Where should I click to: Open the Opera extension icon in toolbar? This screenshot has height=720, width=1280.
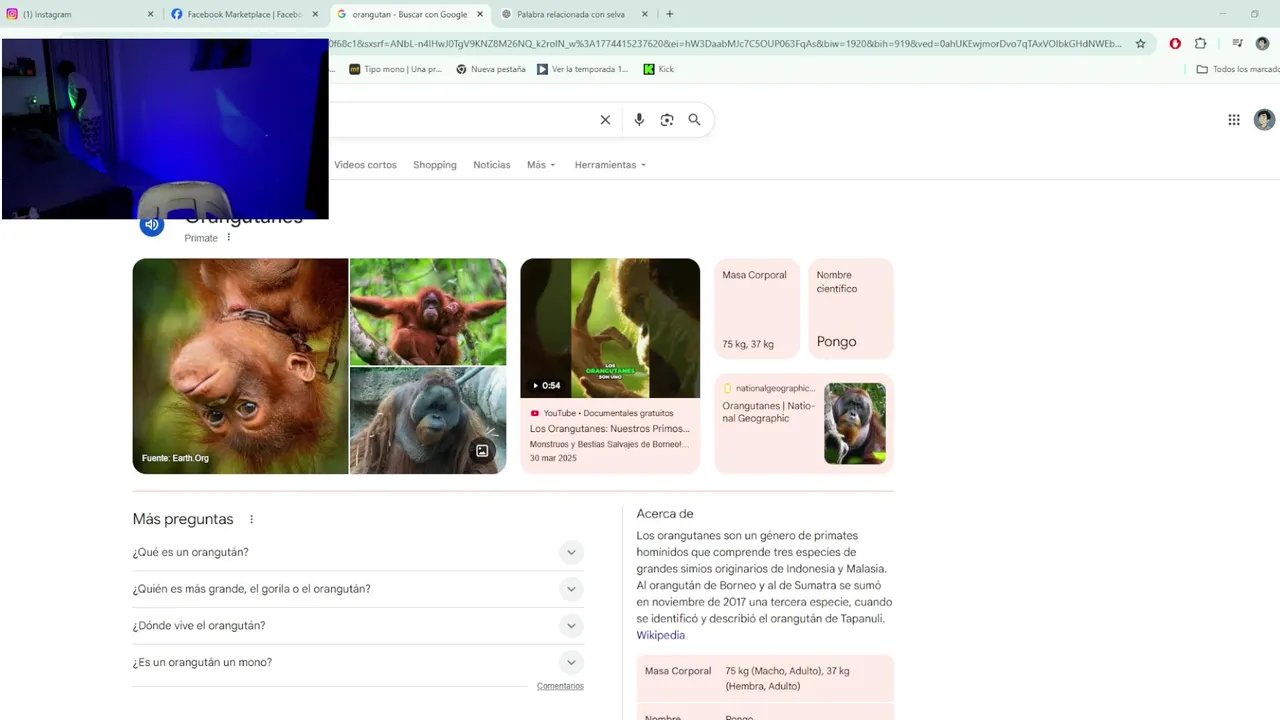(x=1175, y=44)
